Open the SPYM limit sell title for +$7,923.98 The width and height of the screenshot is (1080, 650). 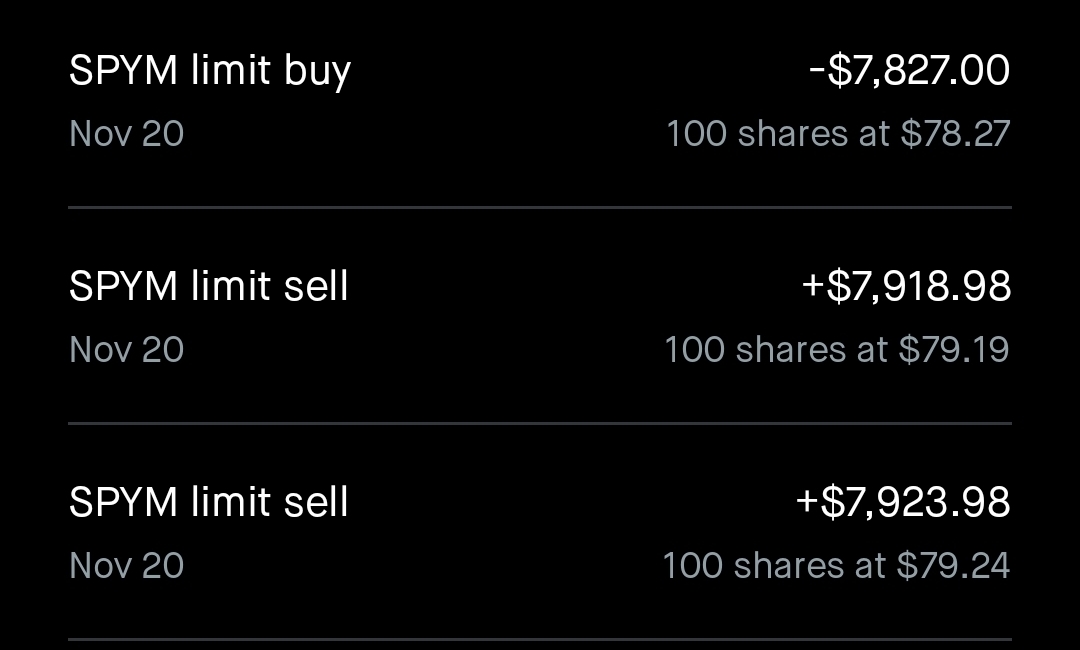click(x=209, y=502)
